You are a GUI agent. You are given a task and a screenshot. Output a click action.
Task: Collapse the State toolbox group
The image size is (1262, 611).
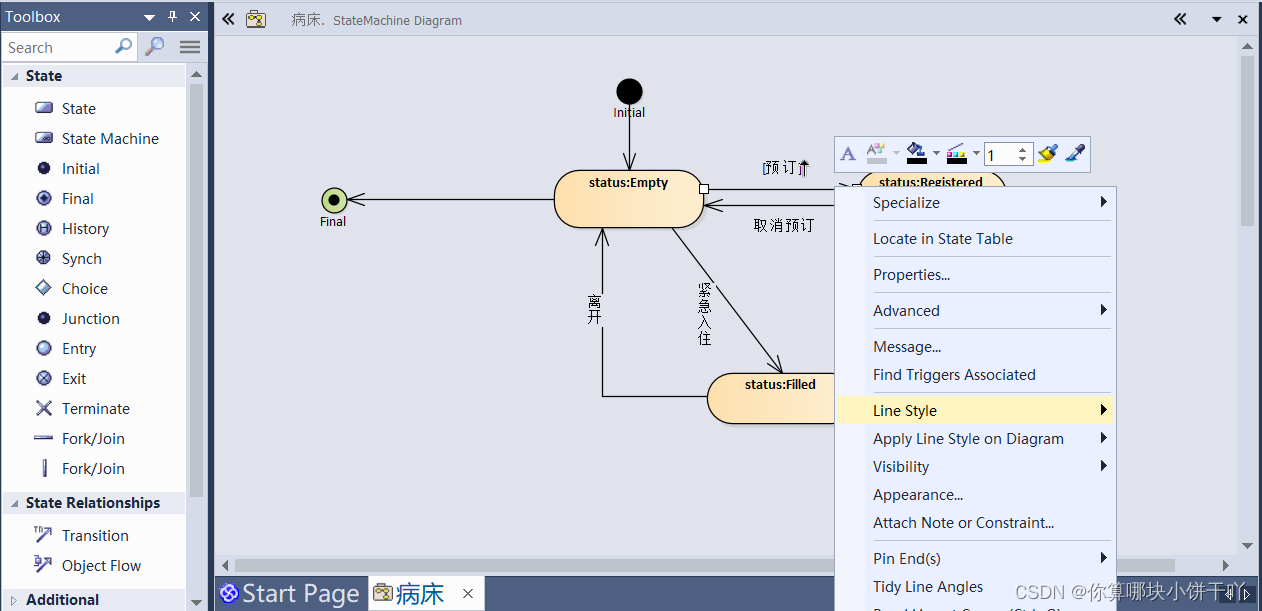[14, 76]
